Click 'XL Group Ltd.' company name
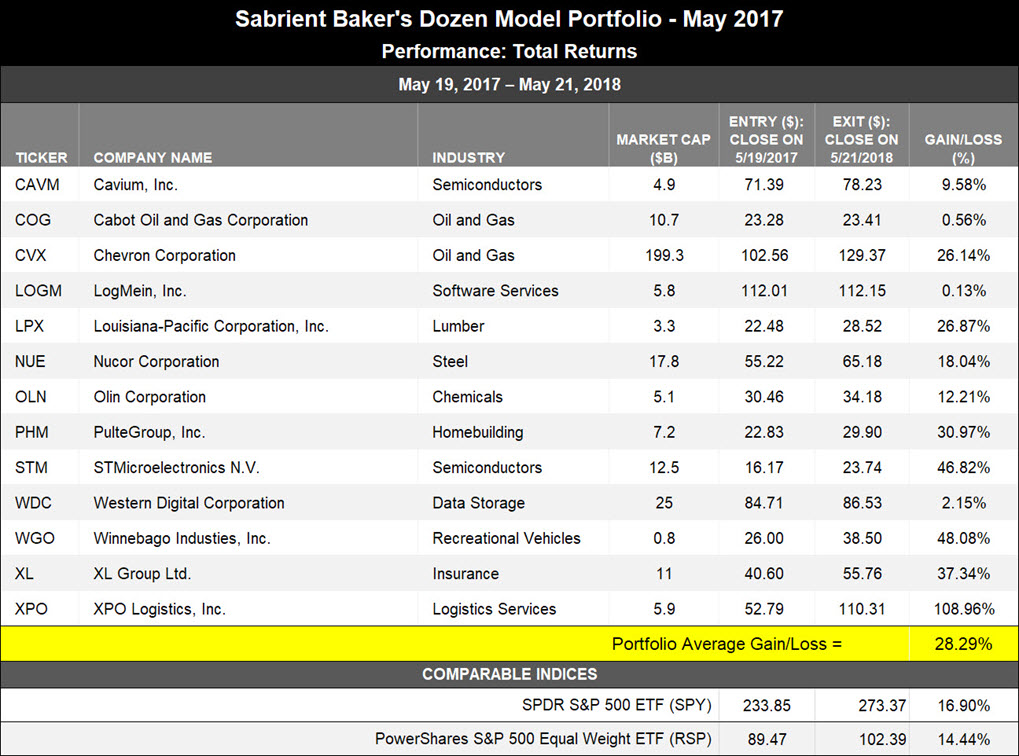The width and height of the screenshot is (1019, 756). point(142,573)
